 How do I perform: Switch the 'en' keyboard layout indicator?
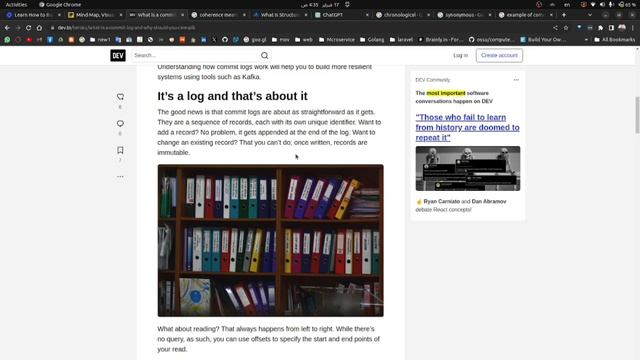click(x=567, y=4)
